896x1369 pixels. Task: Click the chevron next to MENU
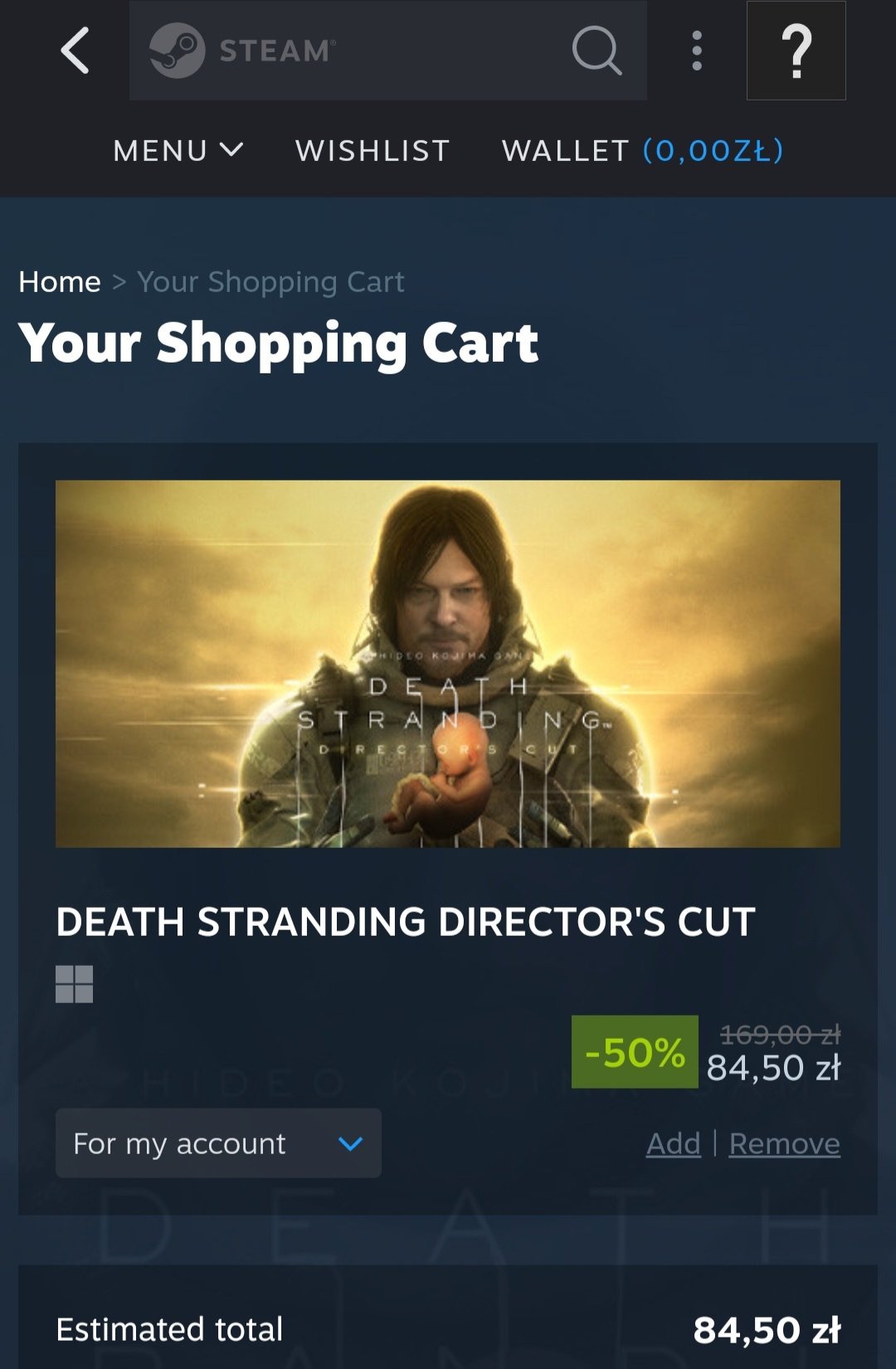(x=231, y=150)
